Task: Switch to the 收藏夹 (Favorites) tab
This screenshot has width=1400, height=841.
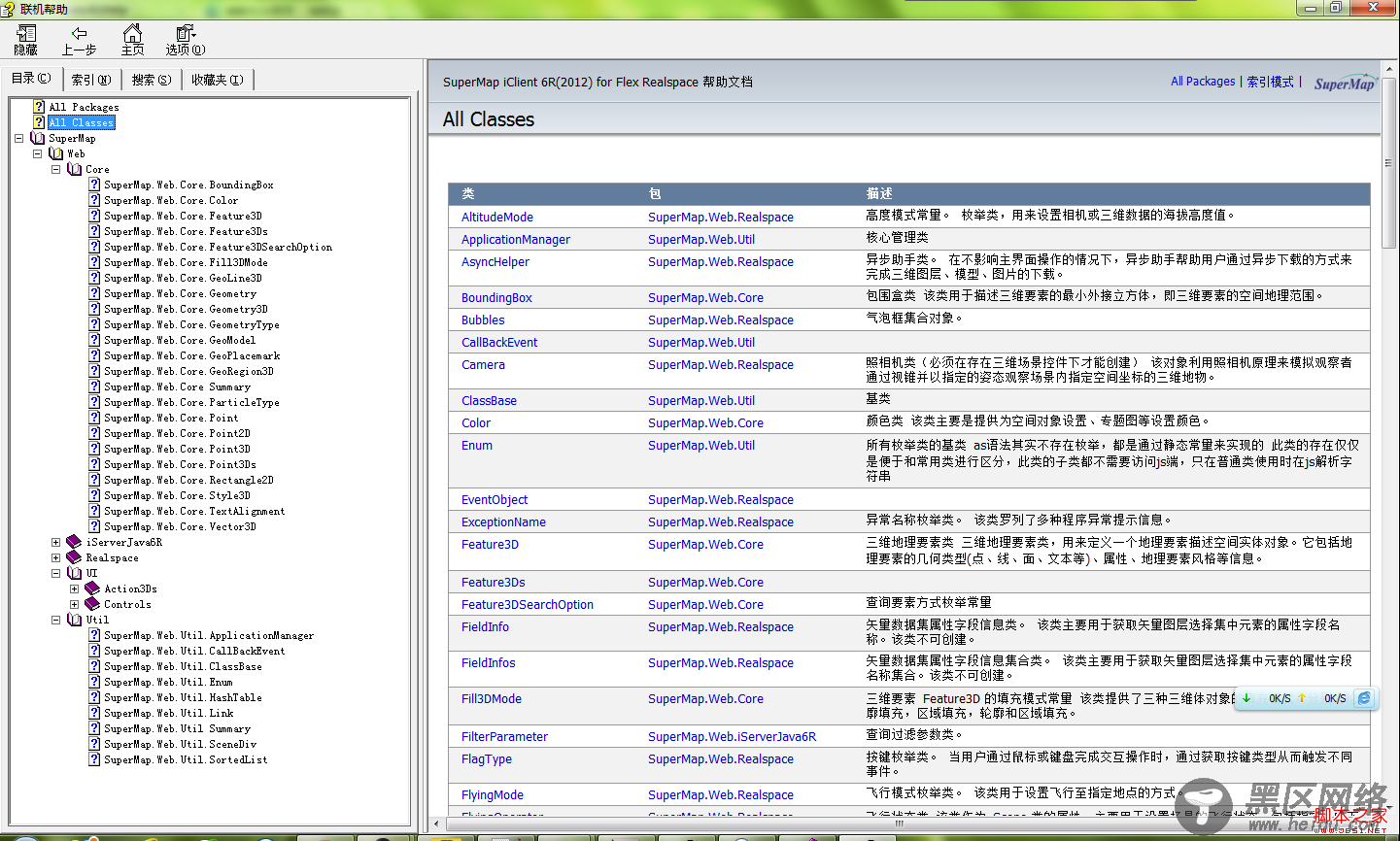Action: pyautogui.click(x=218, y=80)
